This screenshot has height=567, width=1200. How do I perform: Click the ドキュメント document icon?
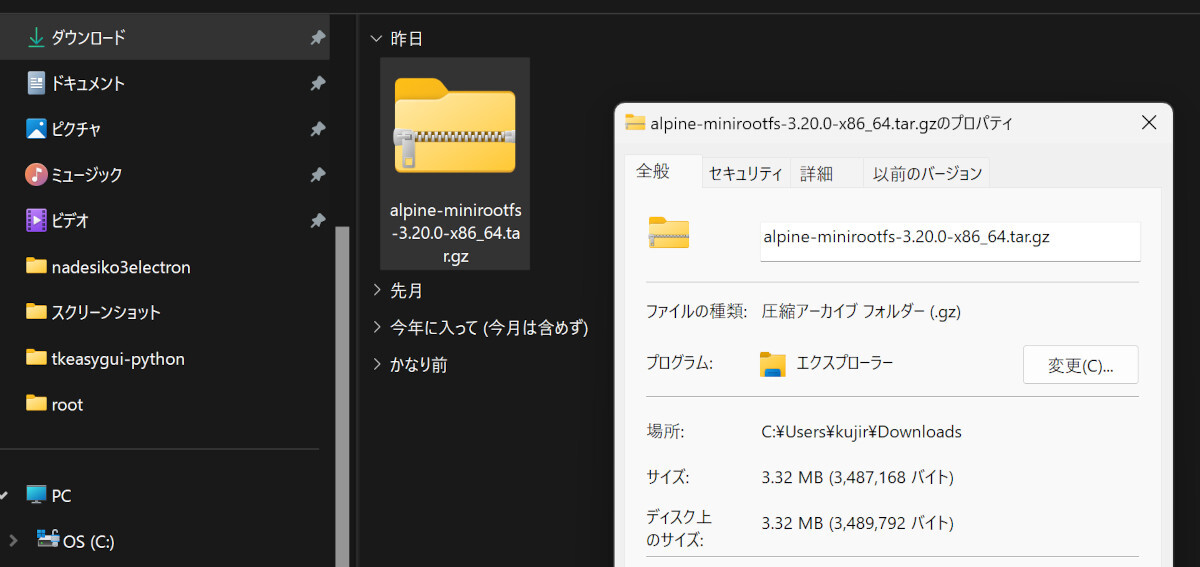(x=36, y=84)
